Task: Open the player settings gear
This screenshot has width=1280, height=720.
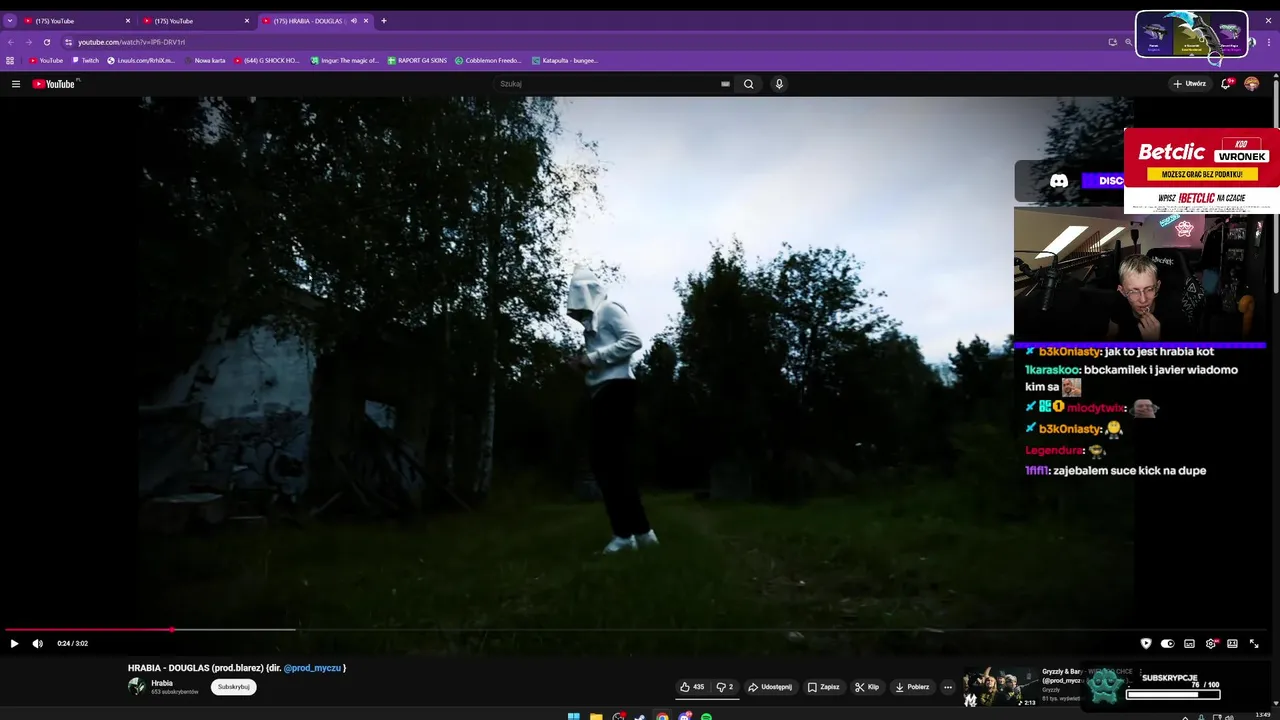Action: [1211, 643]
